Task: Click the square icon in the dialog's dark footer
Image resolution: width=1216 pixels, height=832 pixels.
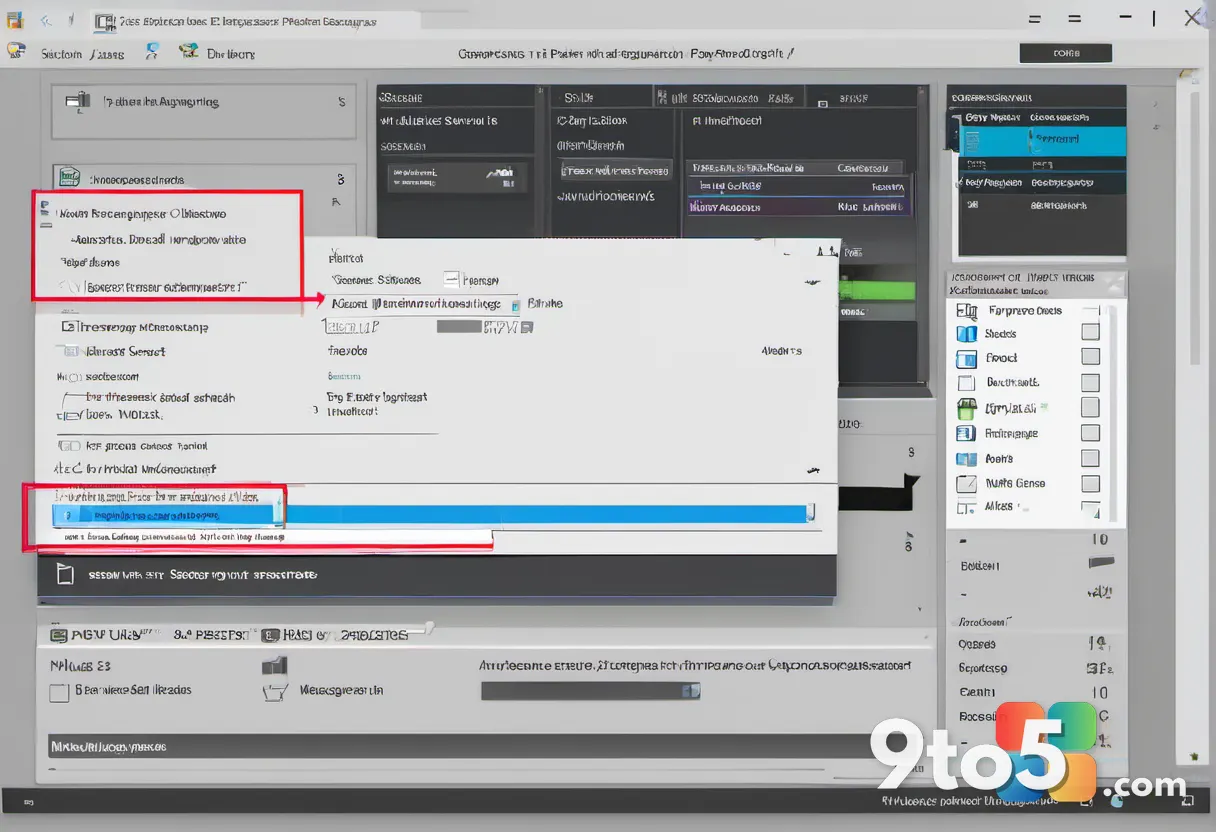Action: coord(66,574)
